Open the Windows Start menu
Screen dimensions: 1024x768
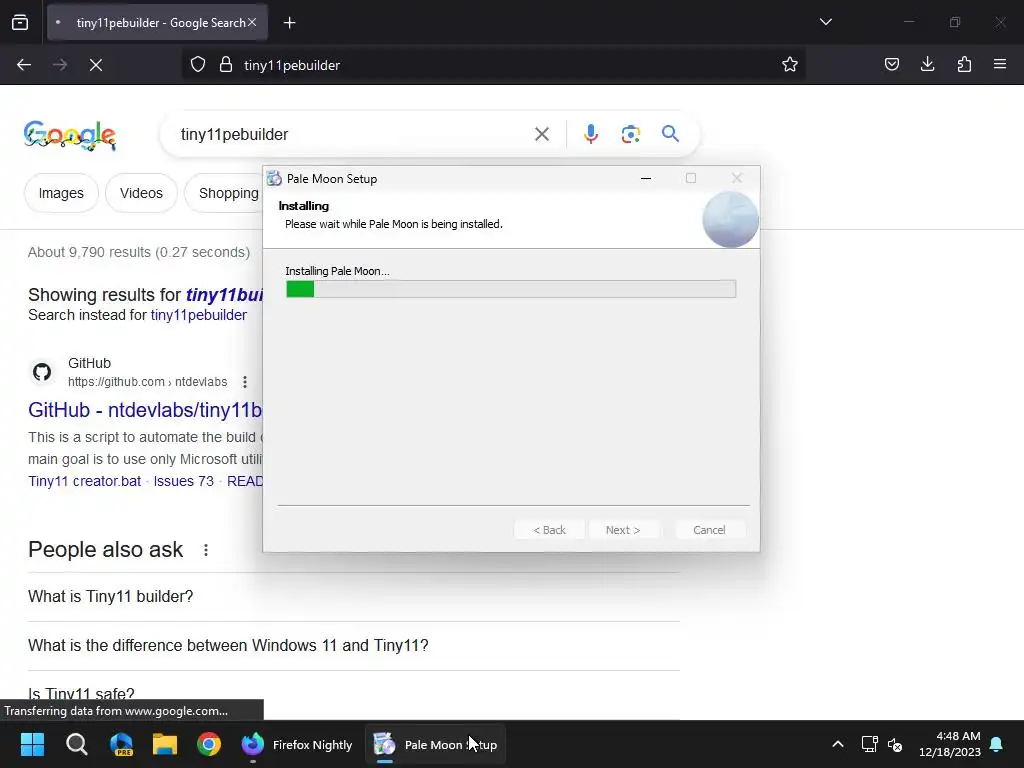tap(32, 744)
